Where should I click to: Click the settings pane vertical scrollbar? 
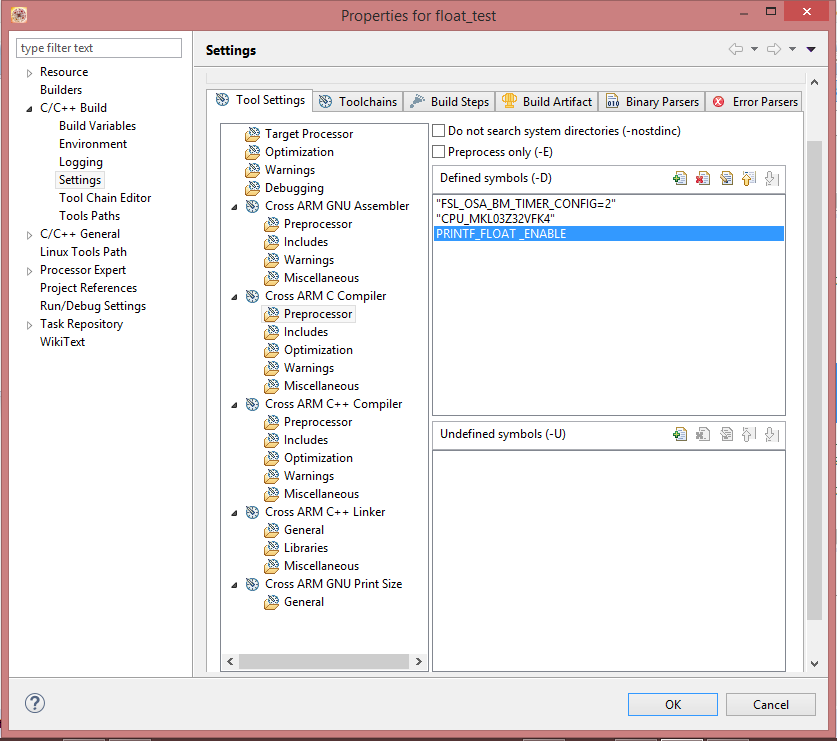coord(814,380)
